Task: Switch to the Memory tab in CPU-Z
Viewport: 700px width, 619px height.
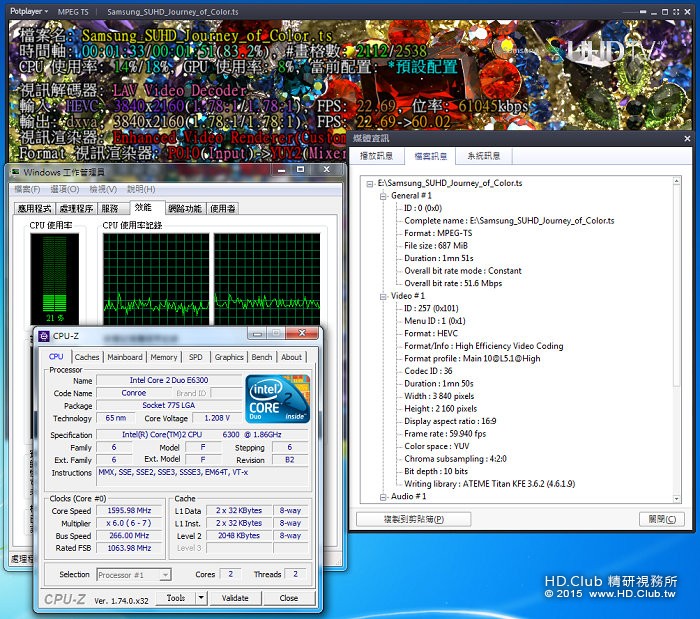Action: 164,357
